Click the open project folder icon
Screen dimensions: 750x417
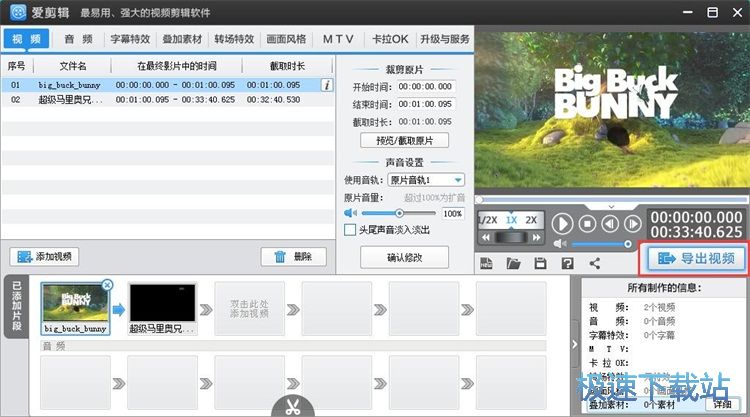coord(513,263)
